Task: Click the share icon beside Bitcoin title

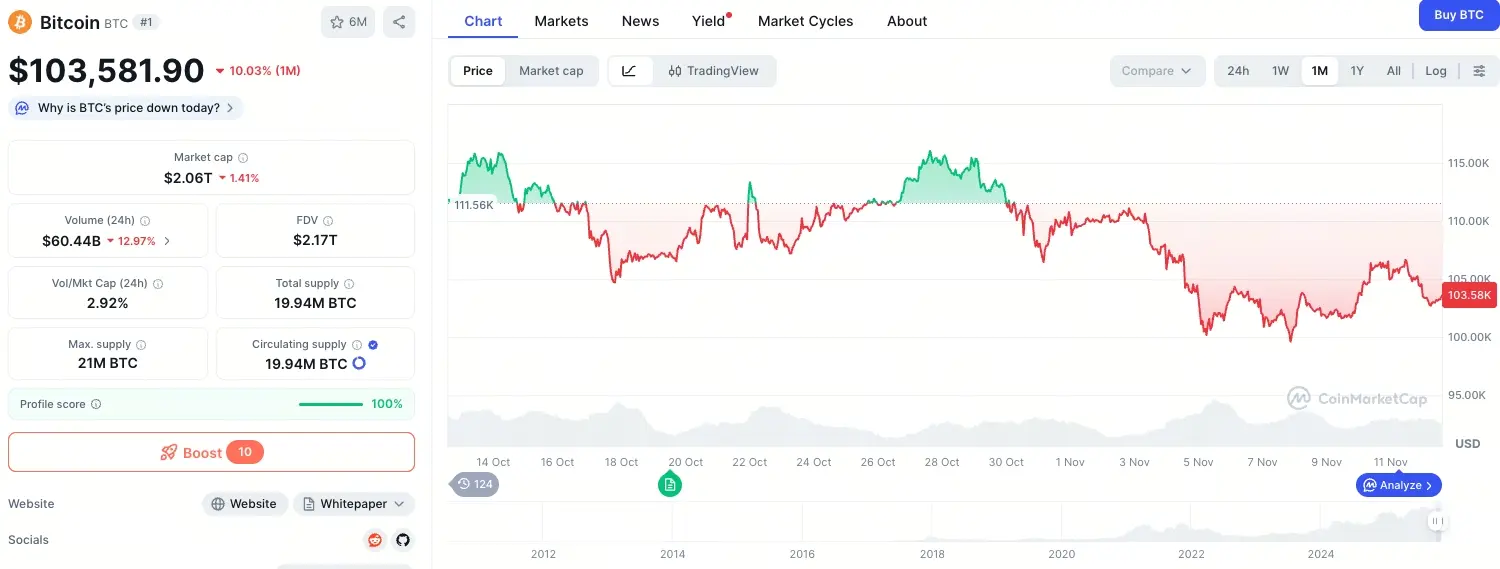Action: [399, 22]
